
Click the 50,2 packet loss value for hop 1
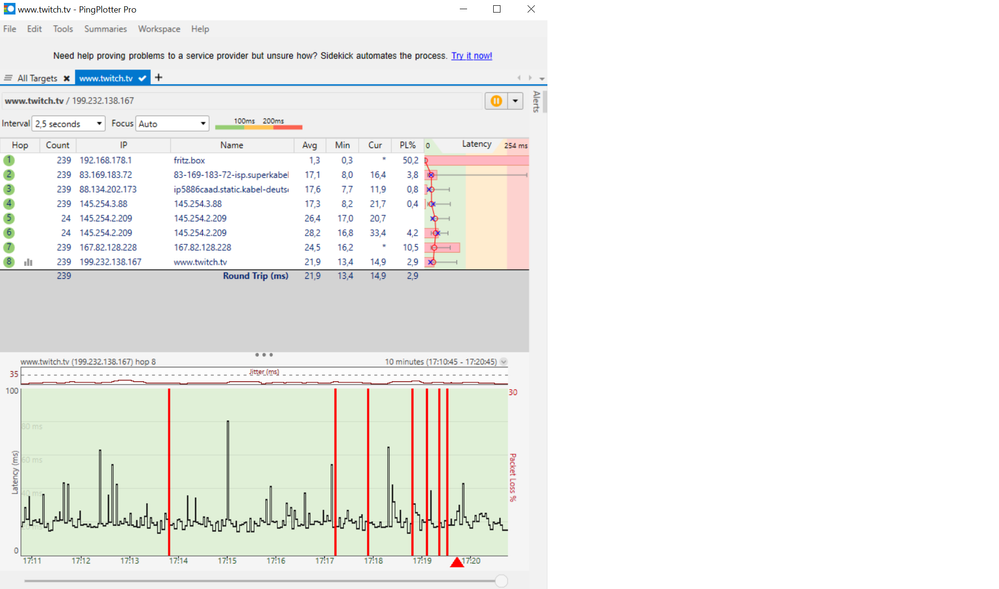point(410,161)
